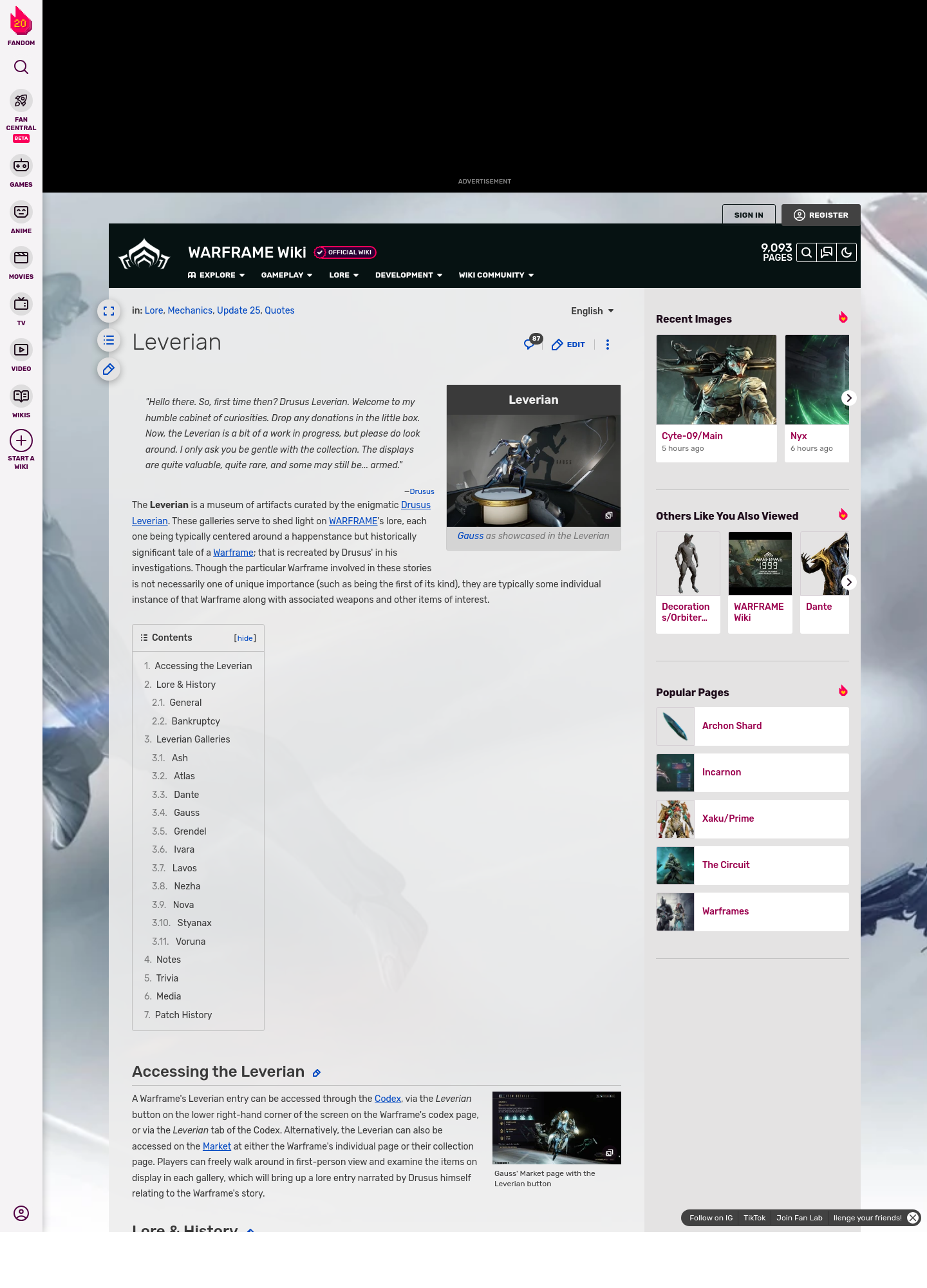This screenshot has width=927, height=1288.
Task: Open the Gauss infobox image
Action: point(534,470)
